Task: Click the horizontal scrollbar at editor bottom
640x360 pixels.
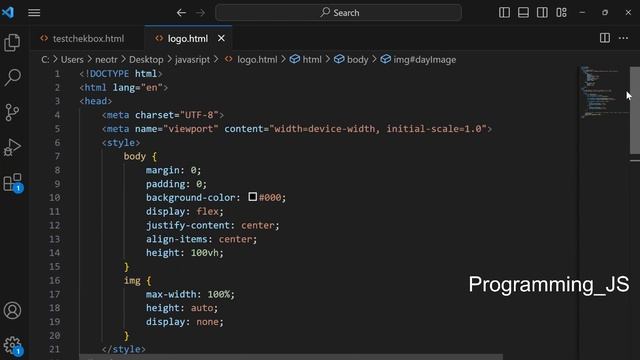Action: click(291, 357)
